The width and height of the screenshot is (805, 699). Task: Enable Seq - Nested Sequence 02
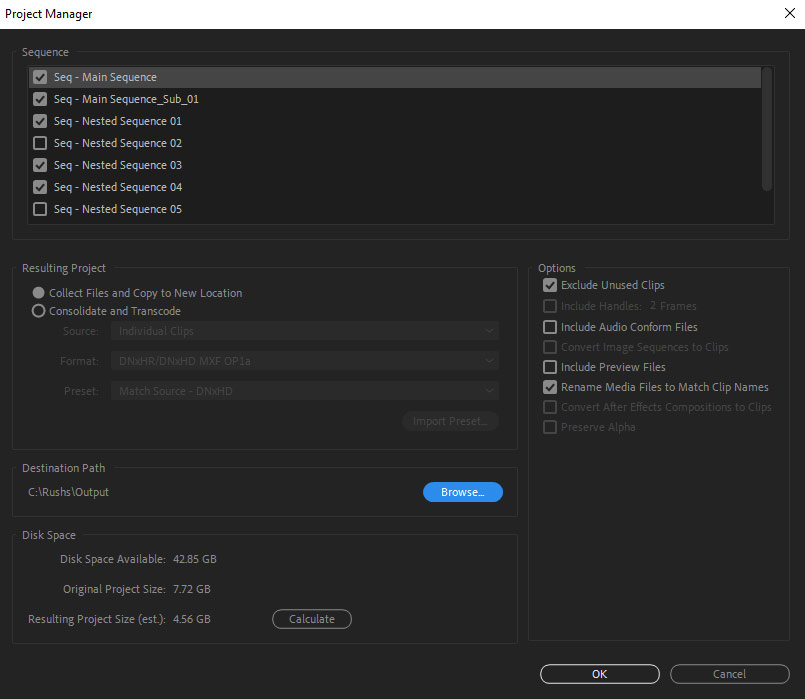pos(39,142)
